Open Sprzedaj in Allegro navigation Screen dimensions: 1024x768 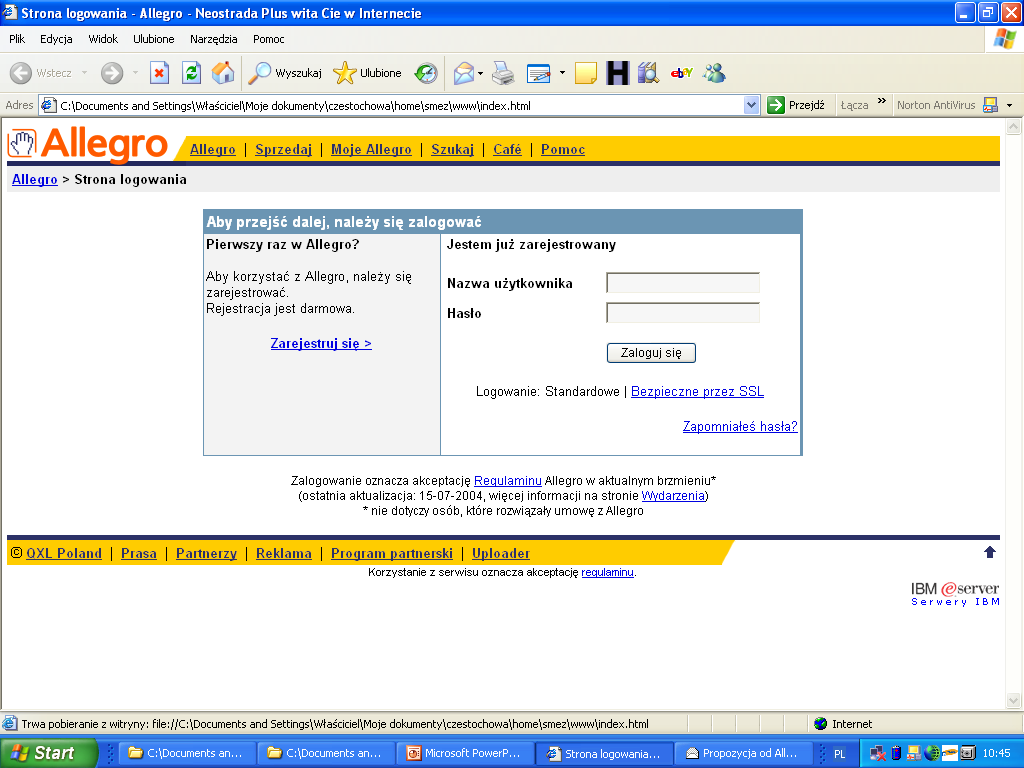(x=283, y=150)
